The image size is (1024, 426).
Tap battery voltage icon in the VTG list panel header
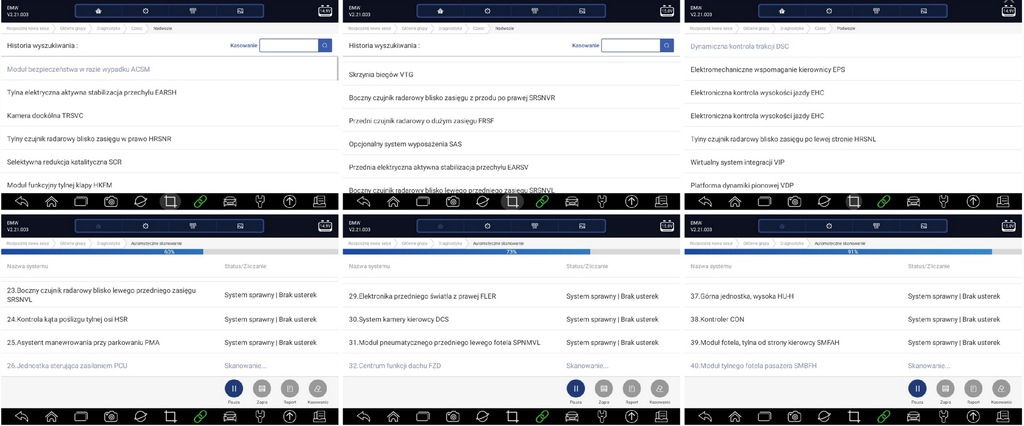(x=667, y=10)
